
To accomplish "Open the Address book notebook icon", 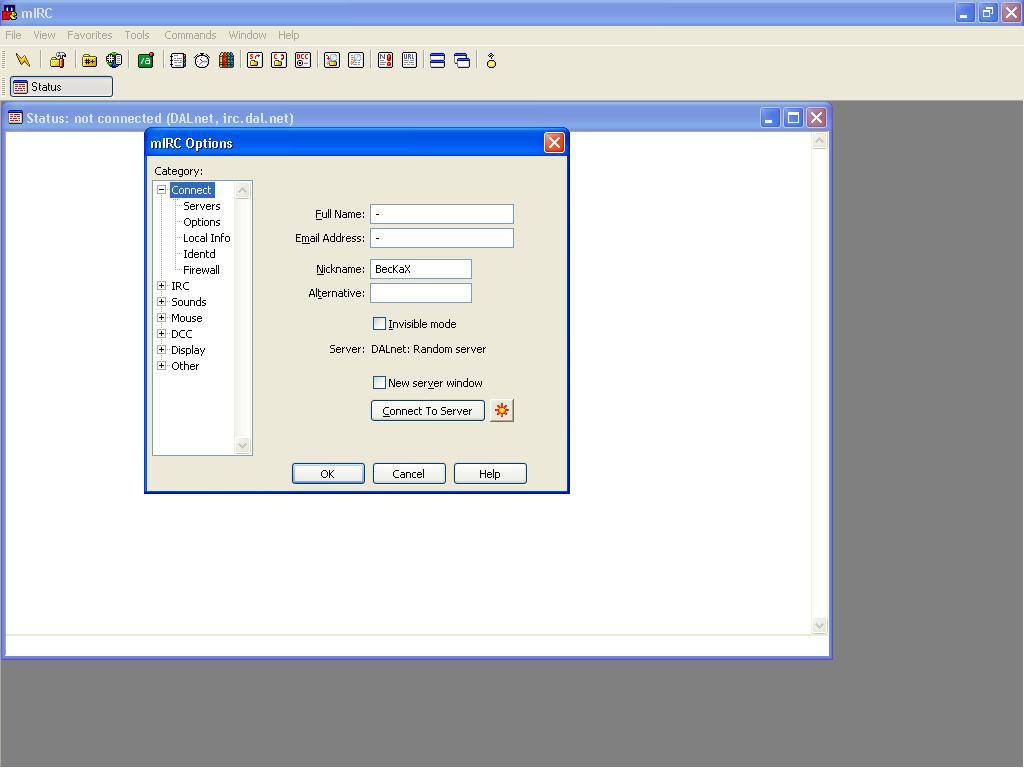I will (x=178, y=60).
